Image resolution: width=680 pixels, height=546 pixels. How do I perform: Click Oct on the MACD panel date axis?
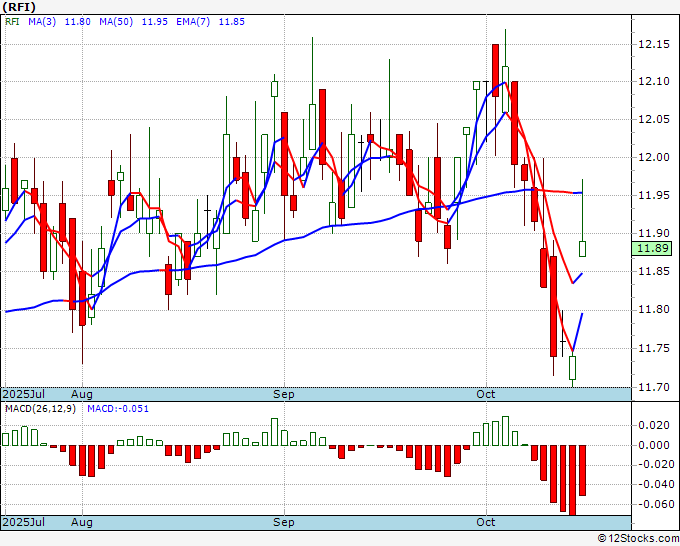point(485,522)
